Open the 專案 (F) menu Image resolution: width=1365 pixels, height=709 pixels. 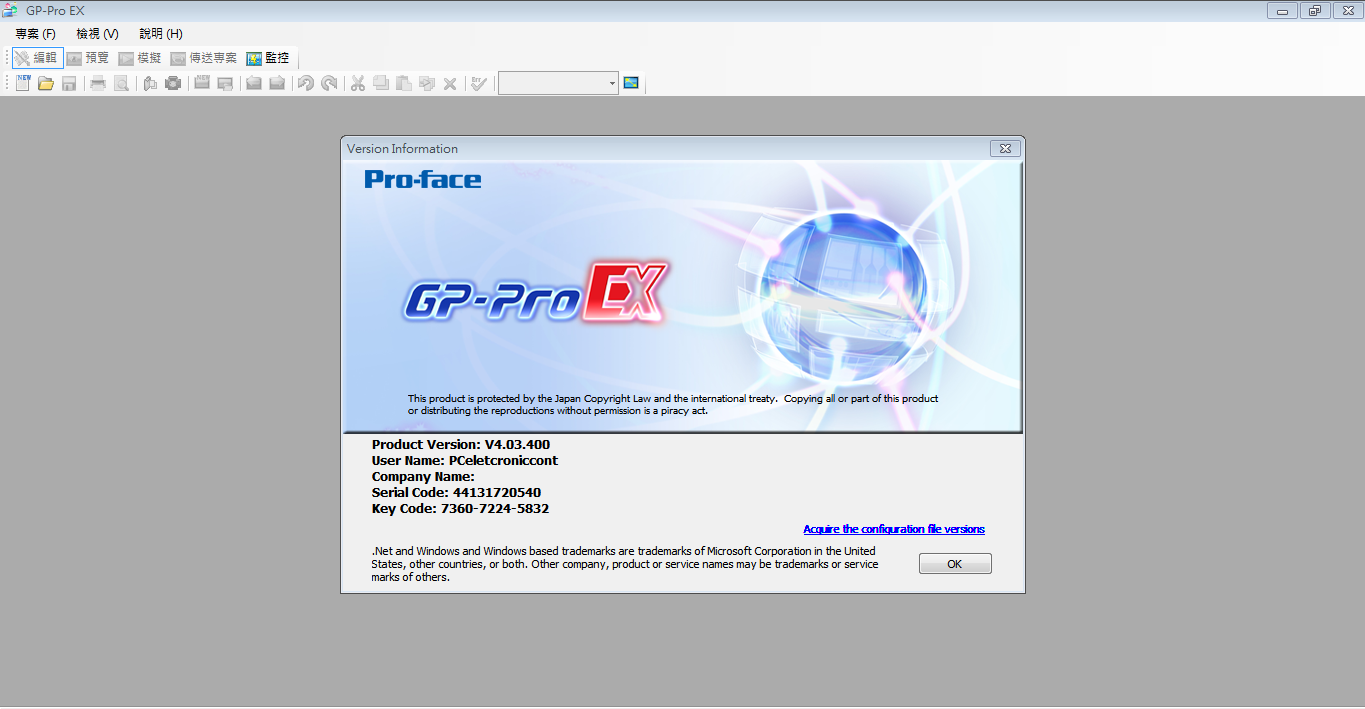click(35, 34)
